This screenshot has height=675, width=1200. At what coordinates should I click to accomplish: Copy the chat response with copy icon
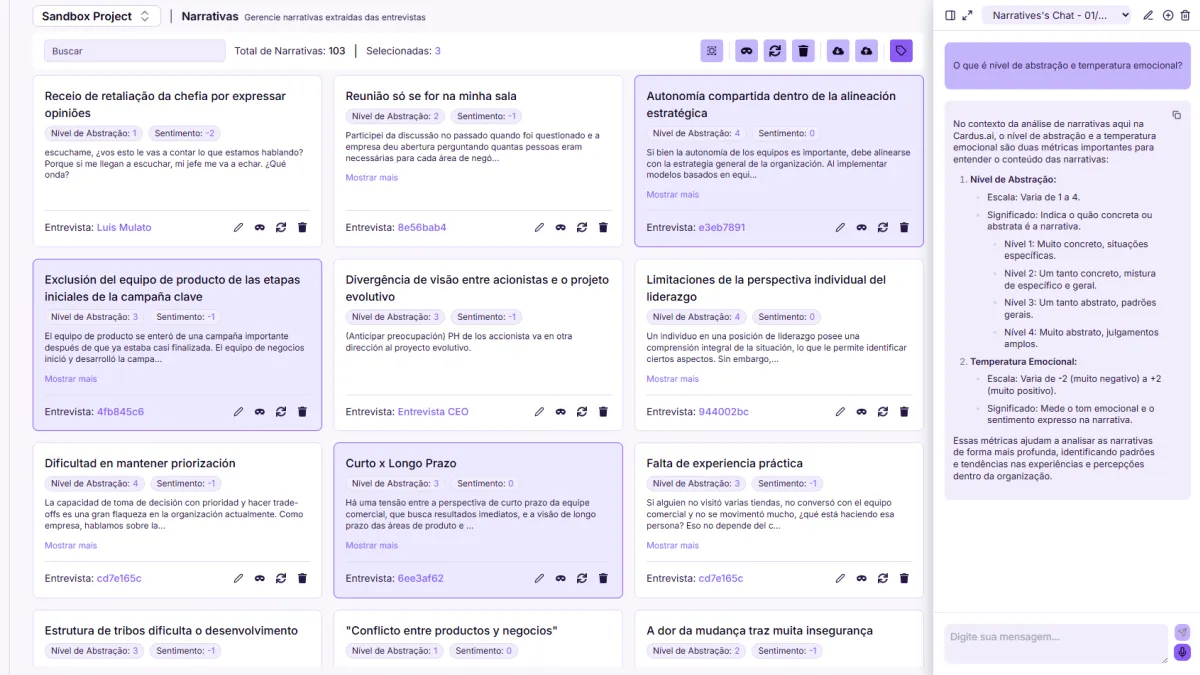[1176, 115]
